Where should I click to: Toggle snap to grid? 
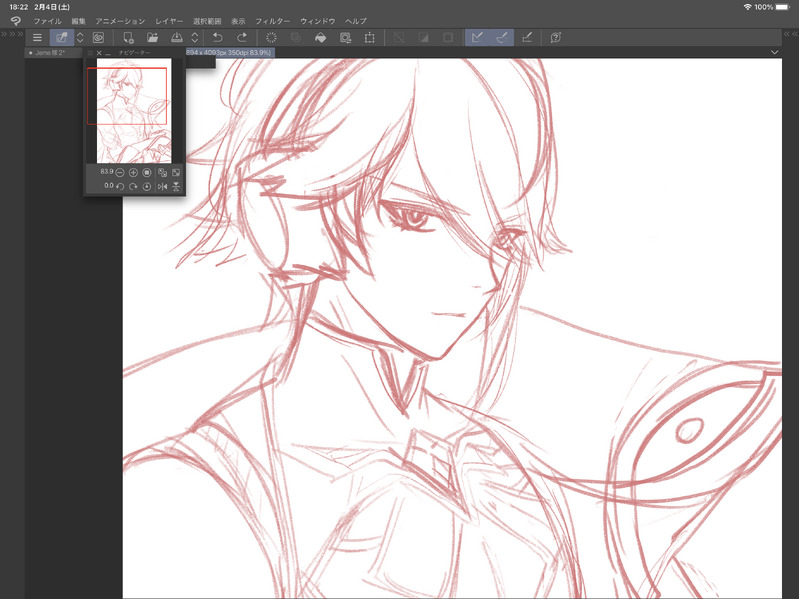pos(527,37)
